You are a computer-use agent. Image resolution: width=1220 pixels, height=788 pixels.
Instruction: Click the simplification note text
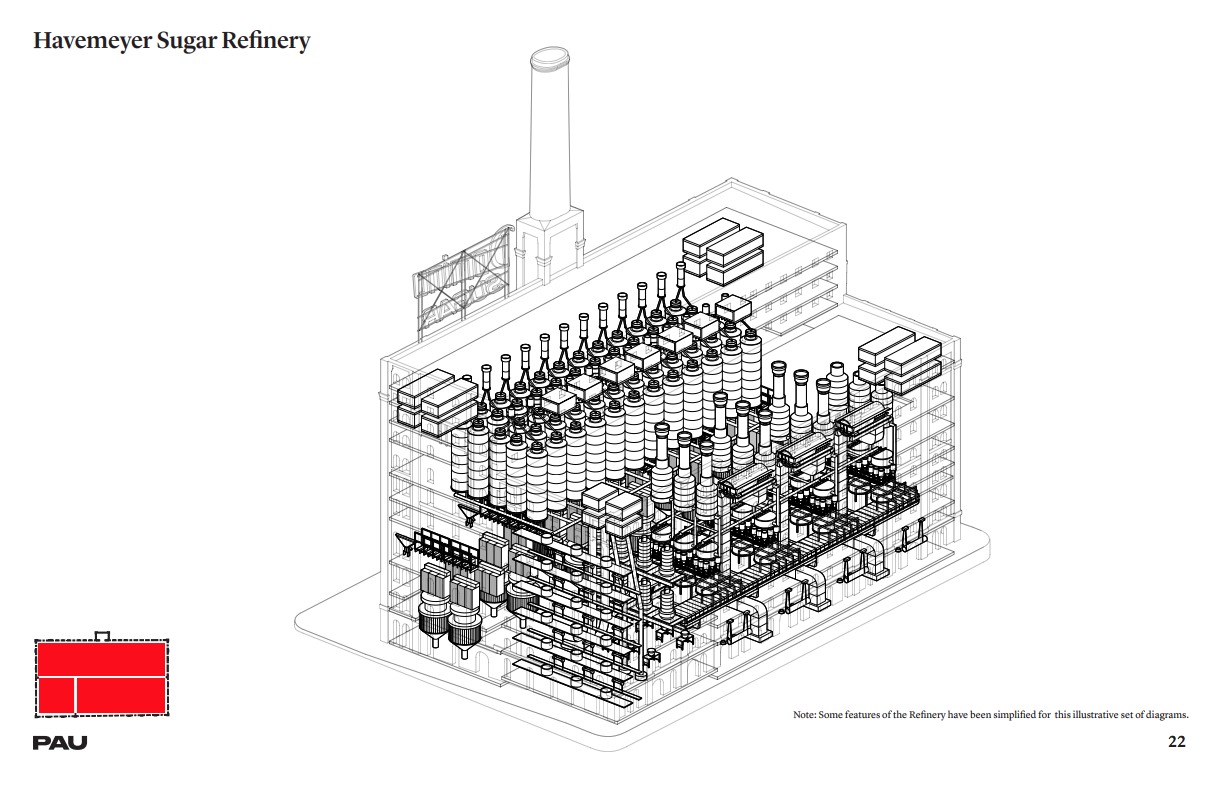tap(990, 715)
